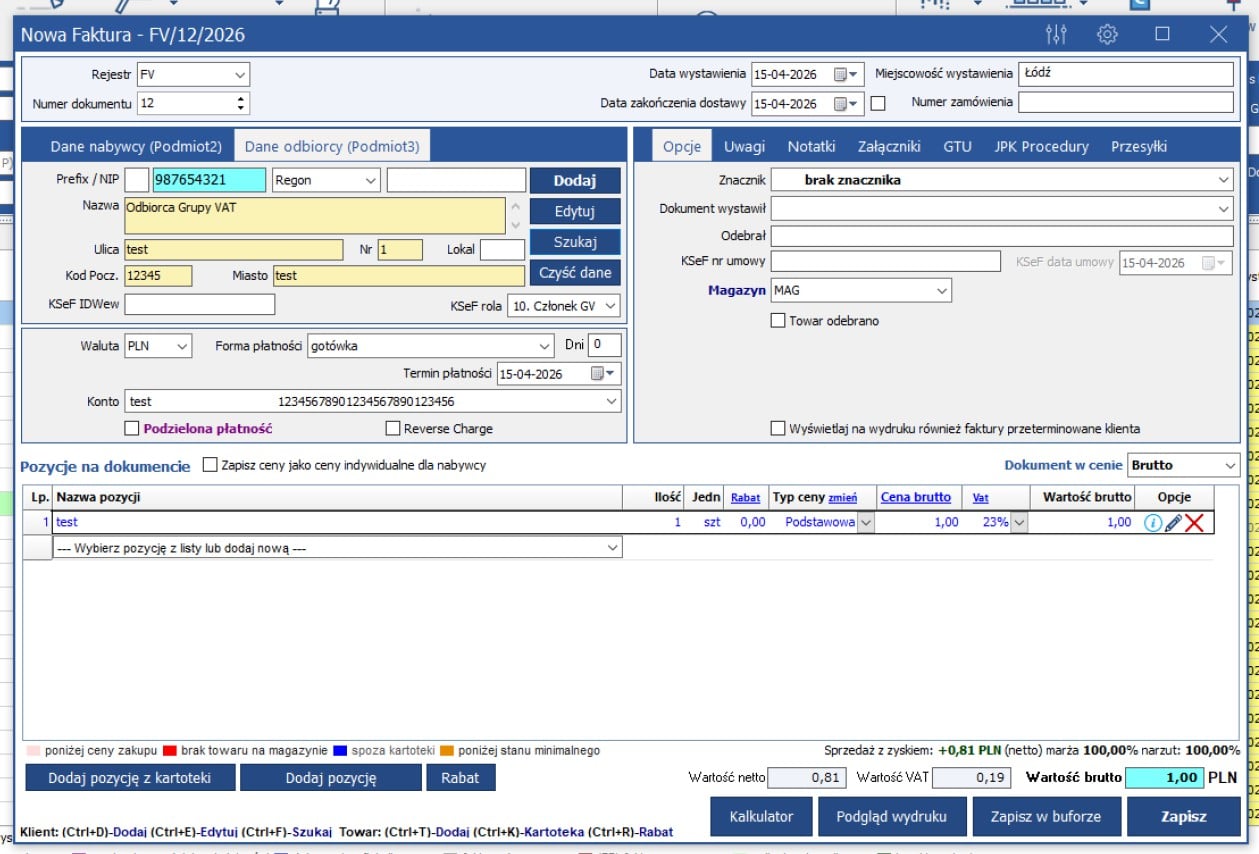The height and width of the screenshot is (854, 1259).
Task: Open the Magazyn dropdown list
Action: [941, 290]
